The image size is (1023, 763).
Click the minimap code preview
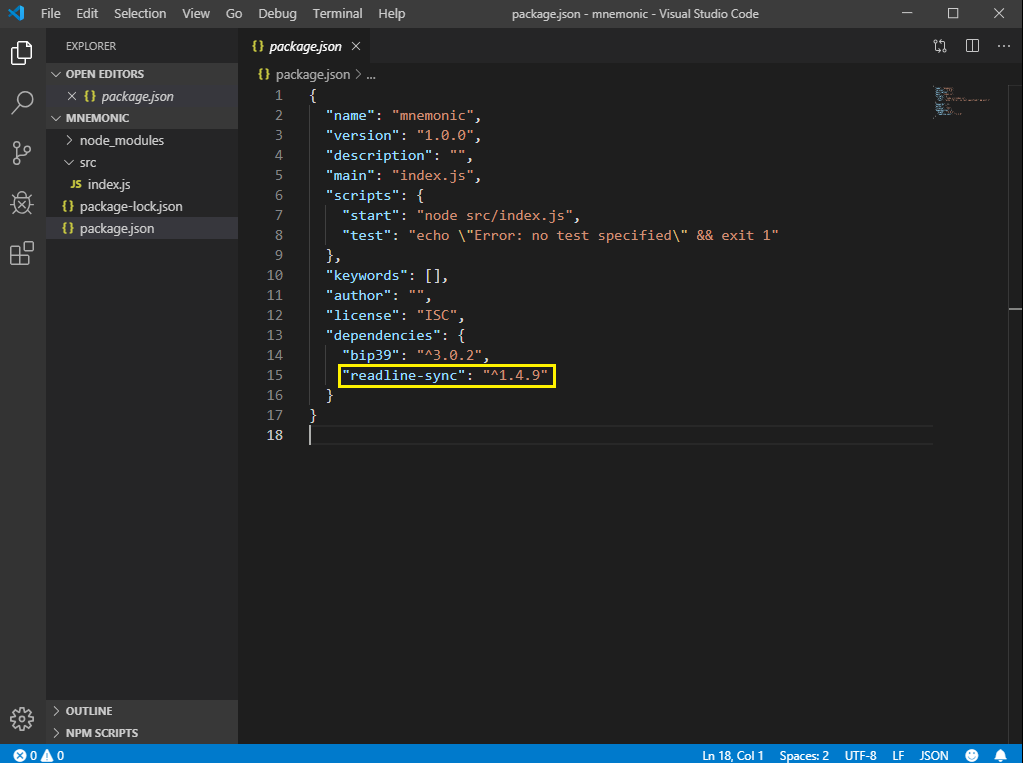pos(962,102)
